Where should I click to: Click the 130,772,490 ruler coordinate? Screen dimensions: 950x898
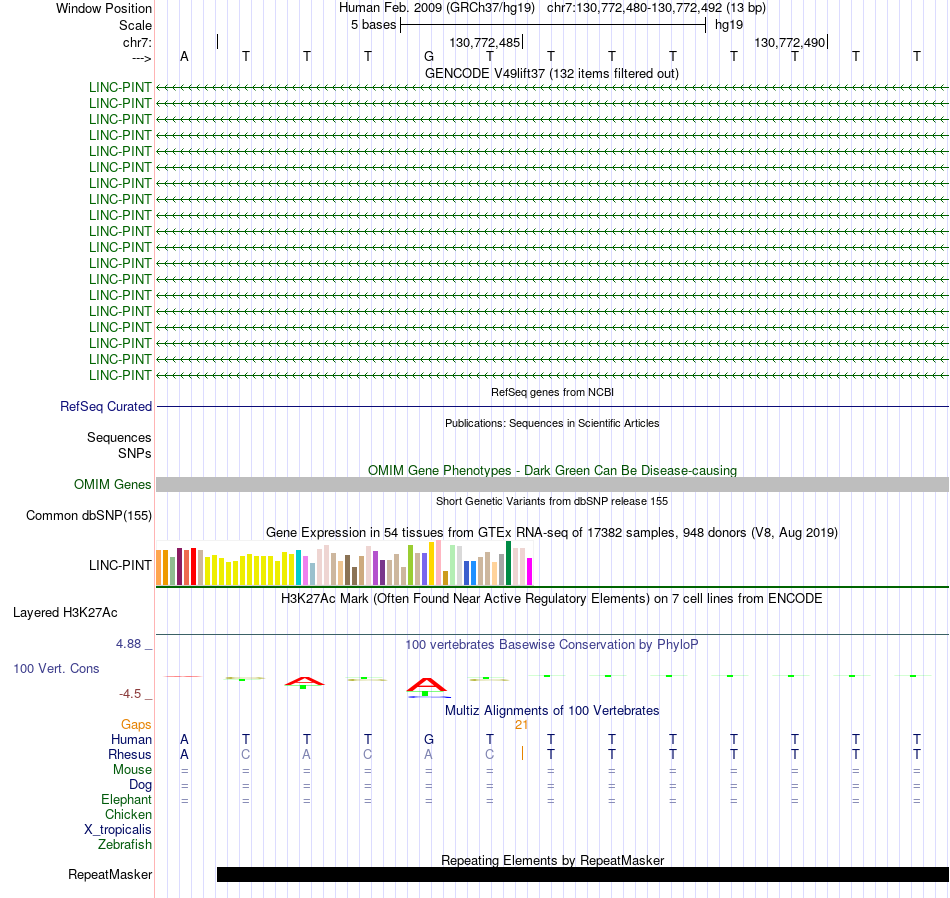point(789,42)
